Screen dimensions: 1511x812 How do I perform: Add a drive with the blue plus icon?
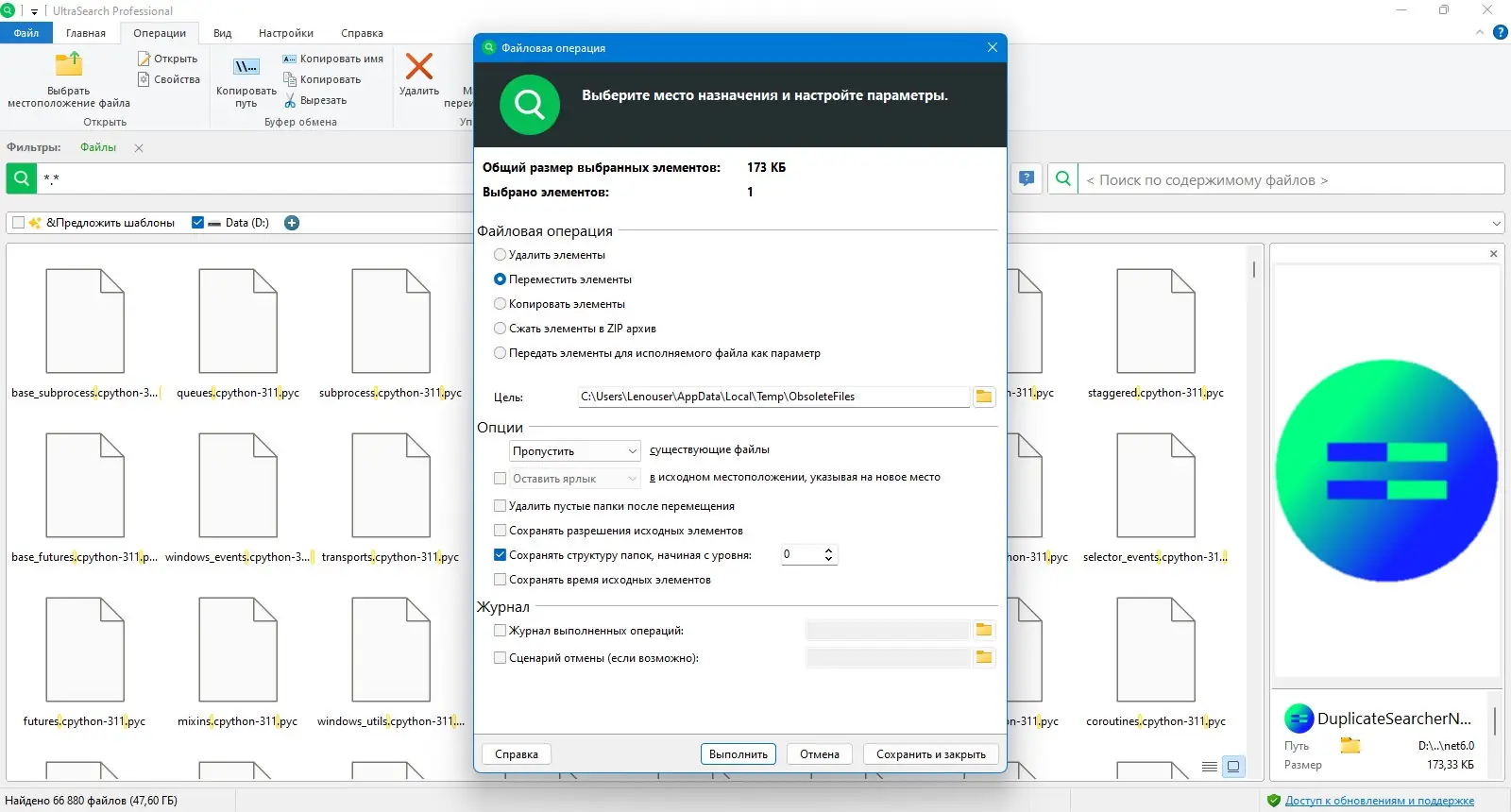[x=292, y=223]
